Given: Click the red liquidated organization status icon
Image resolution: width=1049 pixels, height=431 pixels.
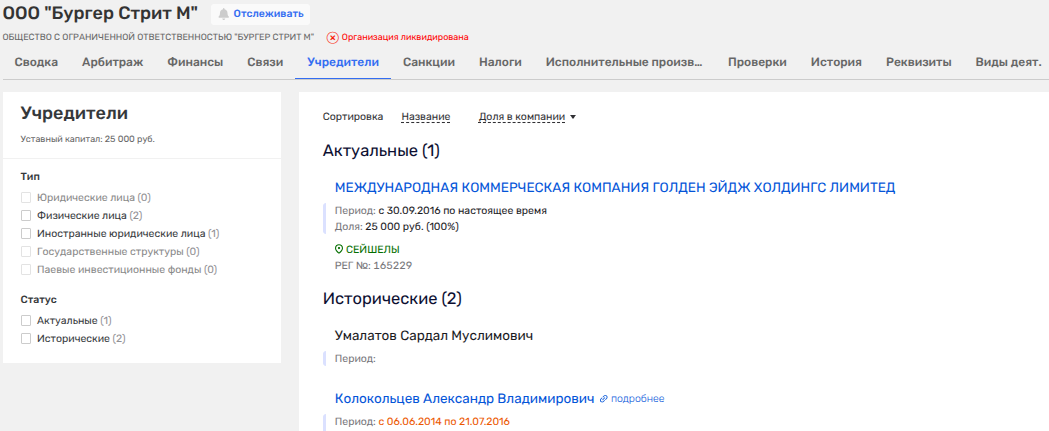Looking at the screenshot, I should click(332, 37).
